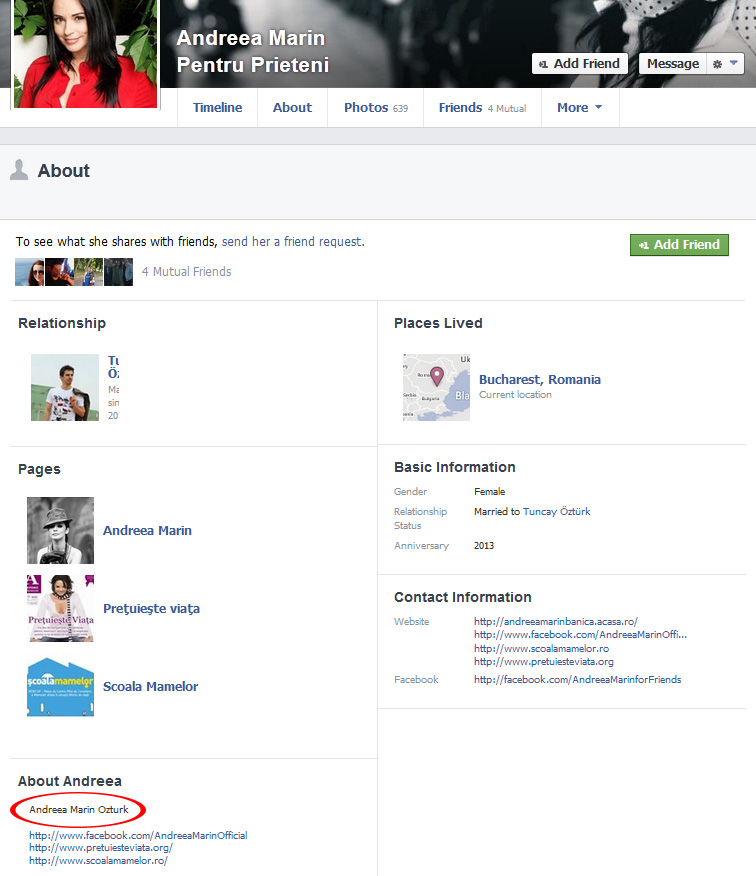This screenshot has height=876, width=756.
Task: Click the gear settings dropdown next to Message
Action: click(x=726, y=64)
